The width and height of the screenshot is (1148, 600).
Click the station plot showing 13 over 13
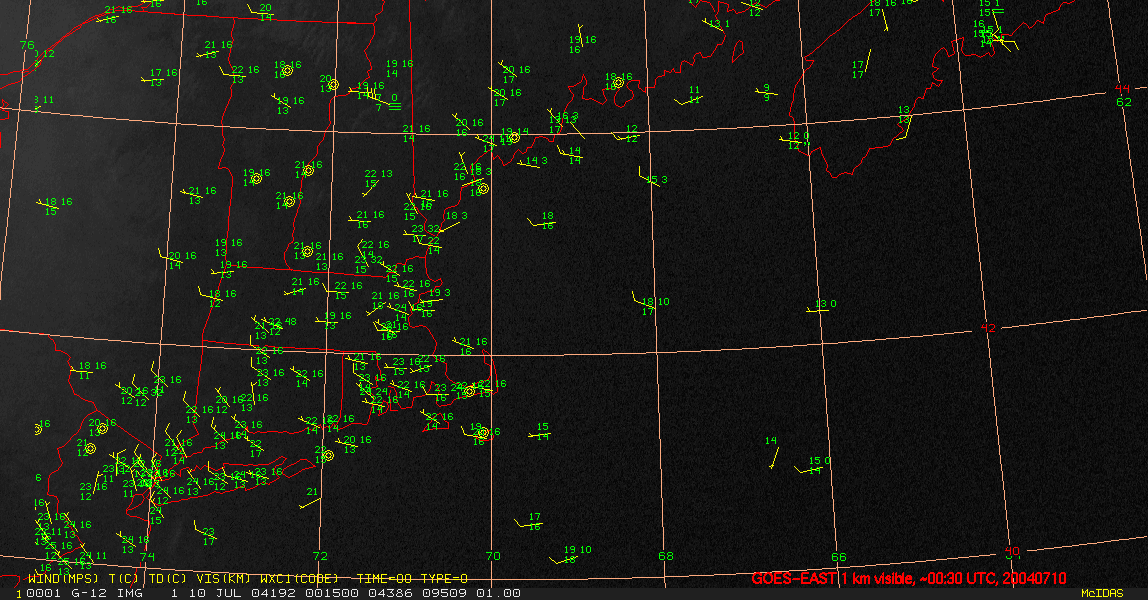(905, 116)
